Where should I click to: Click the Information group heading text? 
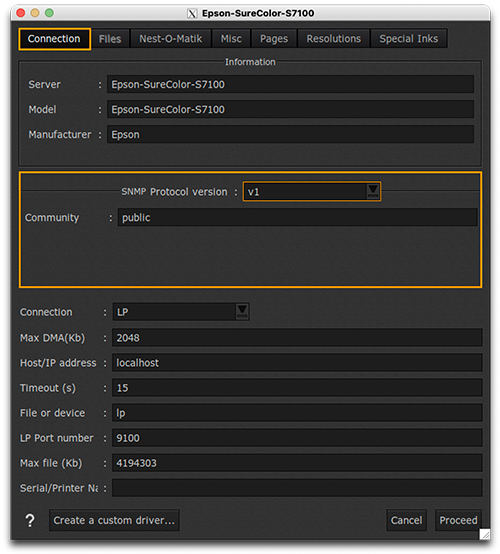coord(250,62)
